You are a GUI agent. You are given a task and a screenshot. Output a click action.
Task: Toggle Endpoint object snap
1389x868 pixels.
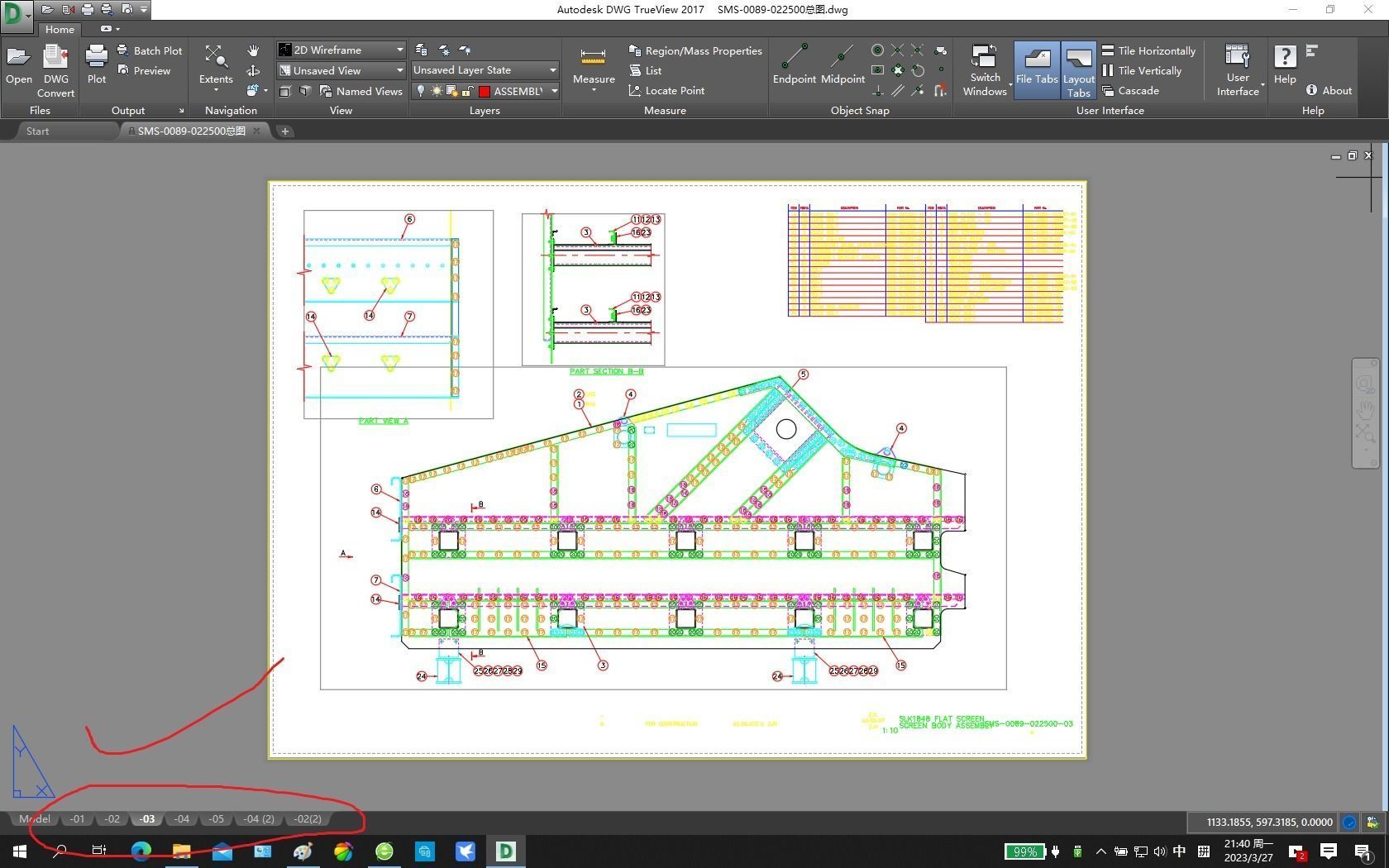point(795,64)
